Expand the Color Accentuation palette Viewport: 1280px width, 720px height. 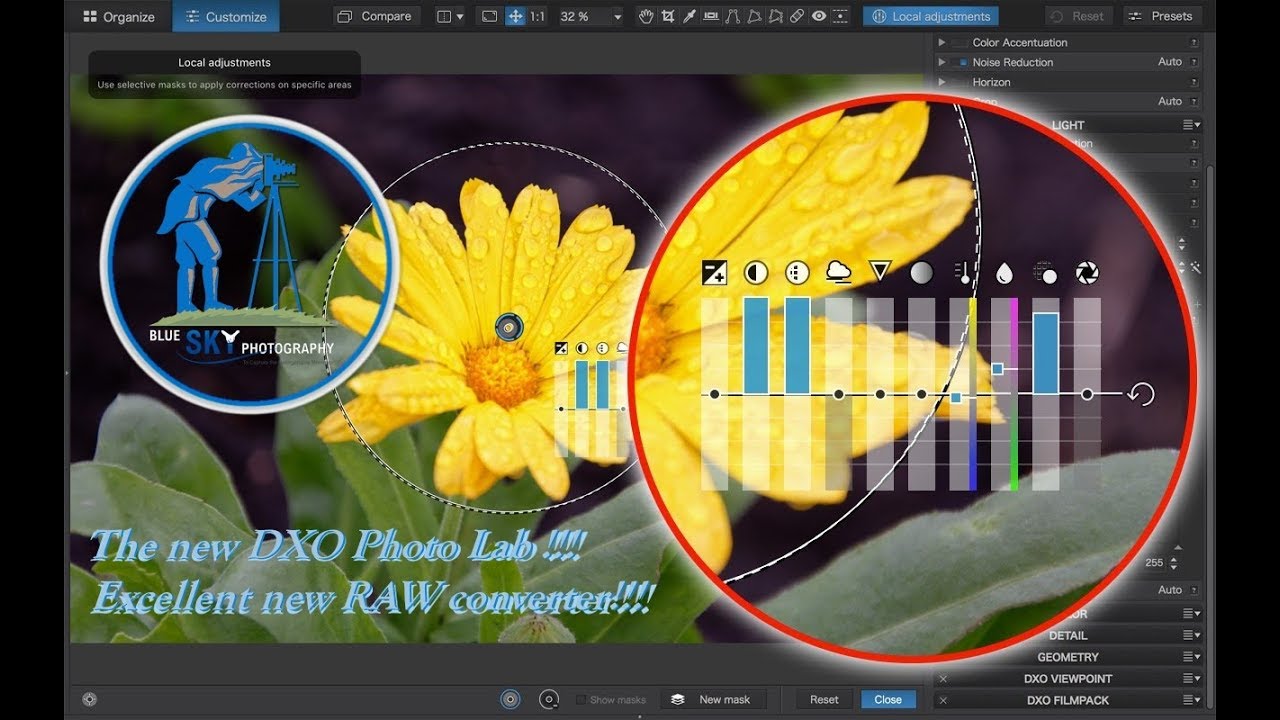click(941, 42)
